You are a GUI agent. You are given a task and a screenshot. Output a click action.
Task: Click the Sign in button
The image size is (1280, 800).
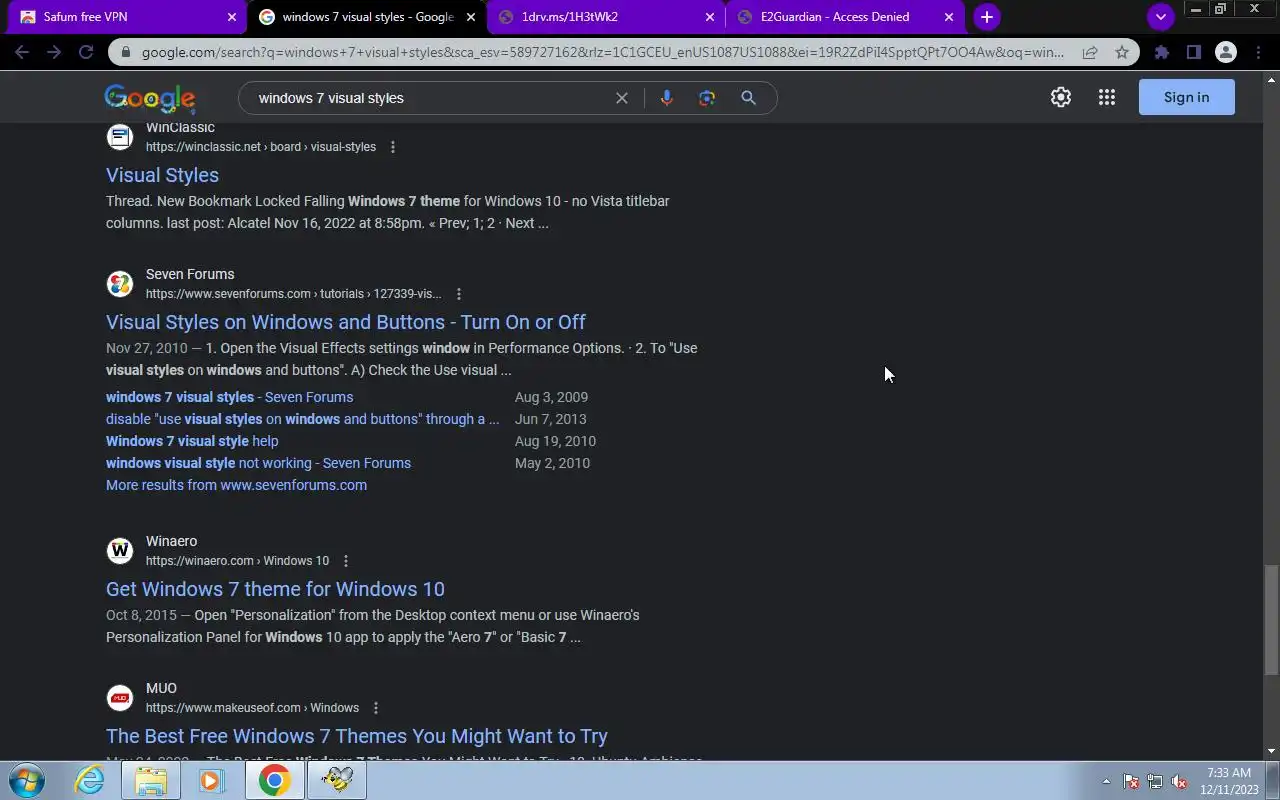coord(1187,97)
